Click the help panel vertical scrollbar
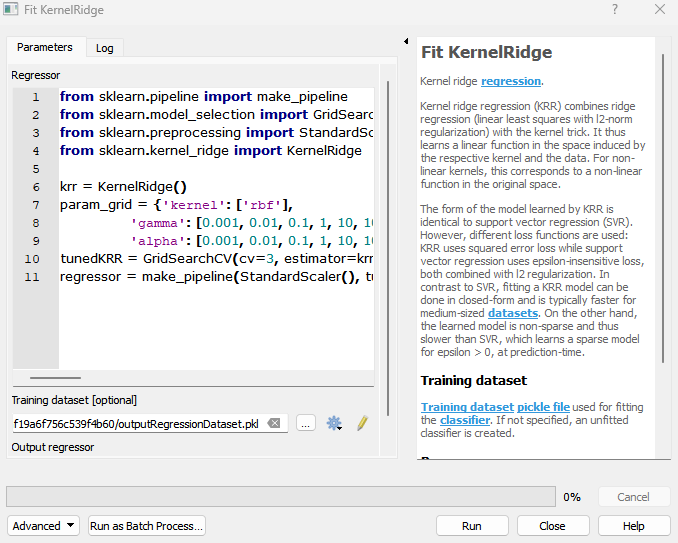This screenshot has width=678, height=543. point(662,208)
